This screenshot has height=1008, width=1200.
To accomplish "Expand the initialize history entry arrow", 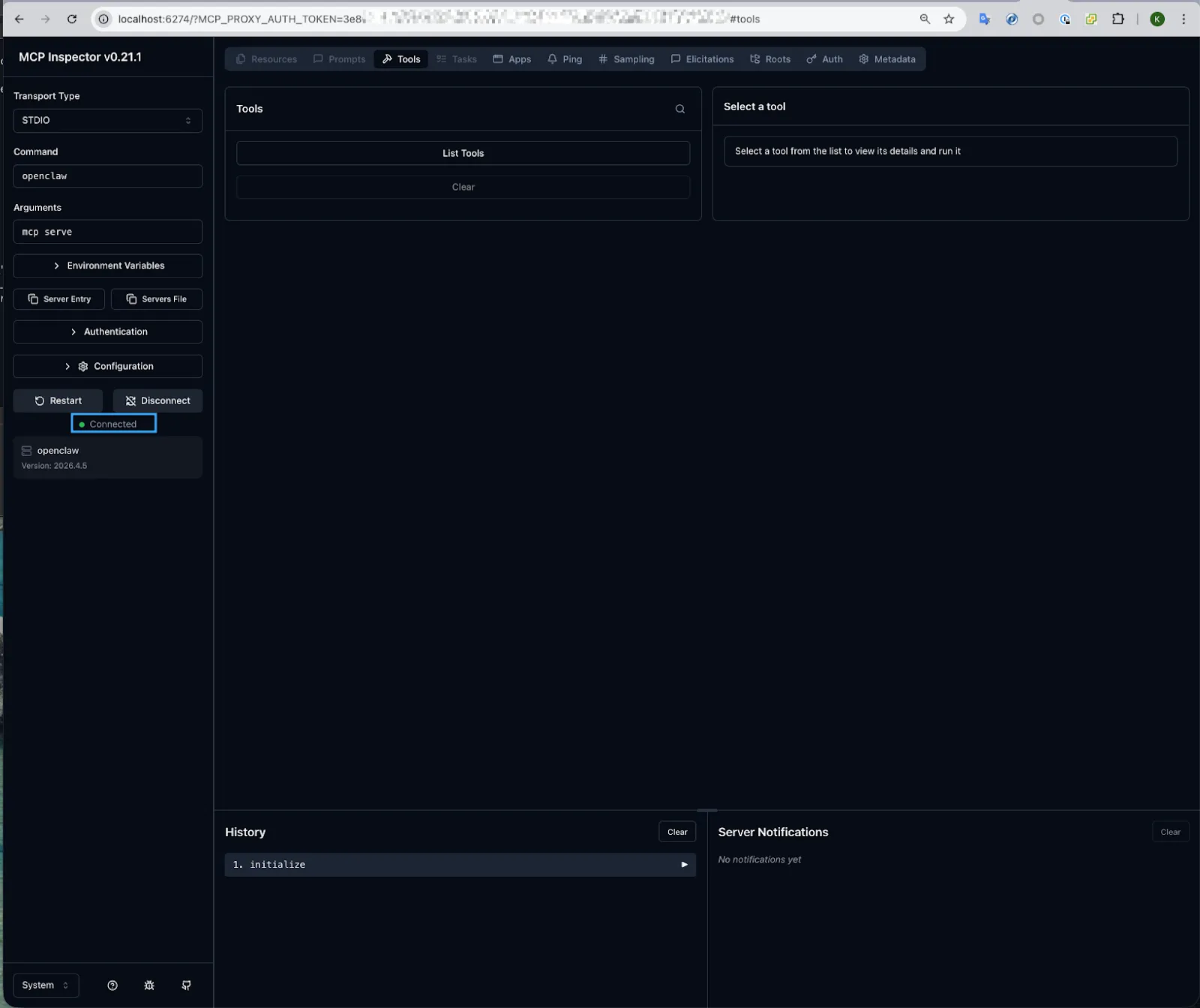I will pos(684,865).
